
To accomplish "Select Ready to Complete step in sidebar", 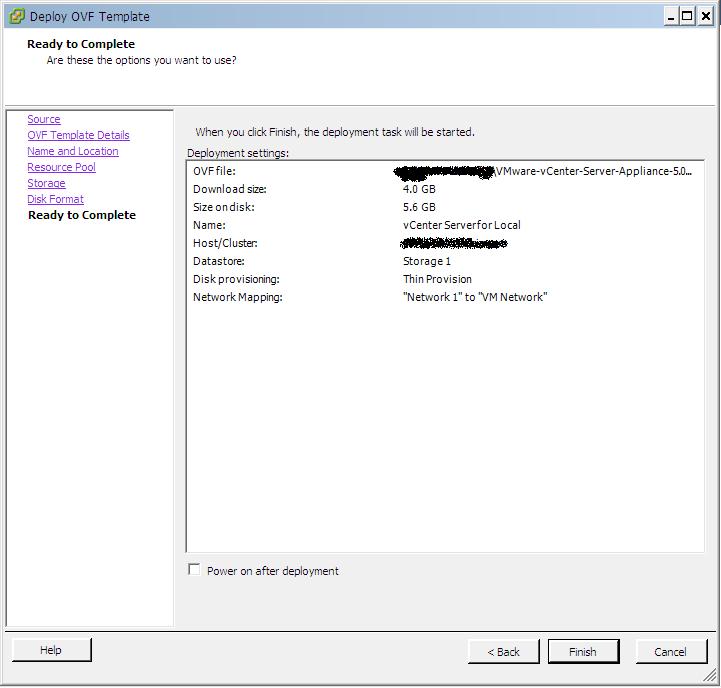I will (x=82, y=215).
